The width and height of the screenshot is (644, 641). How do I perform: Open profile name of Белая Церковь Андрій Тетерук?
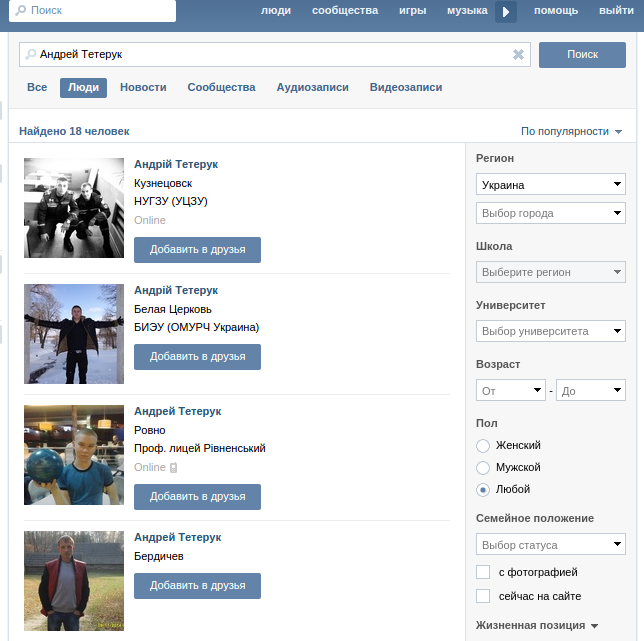(x=176, y=290)
